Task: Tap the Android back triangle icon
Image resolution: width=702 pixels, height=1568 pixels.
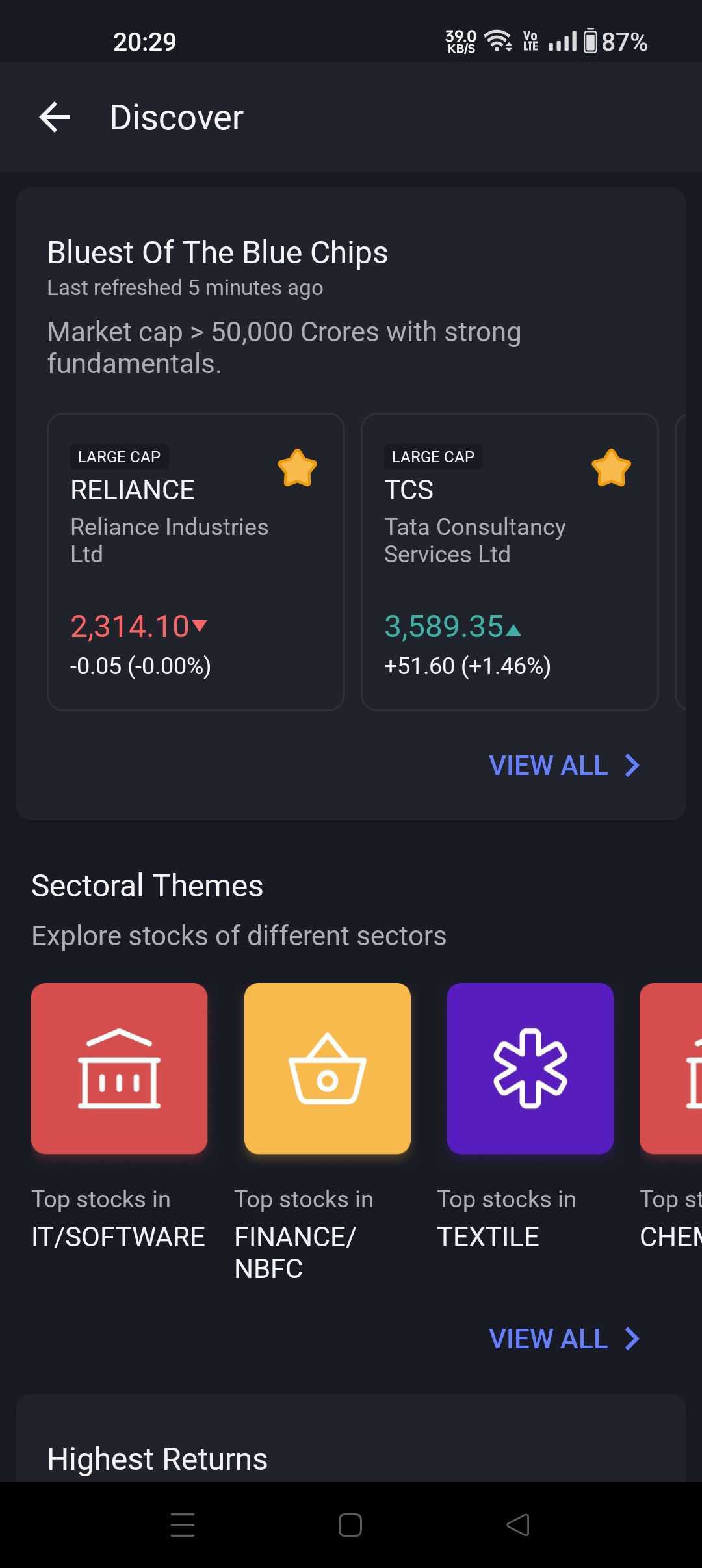Action: click(x=518, y=1525)
